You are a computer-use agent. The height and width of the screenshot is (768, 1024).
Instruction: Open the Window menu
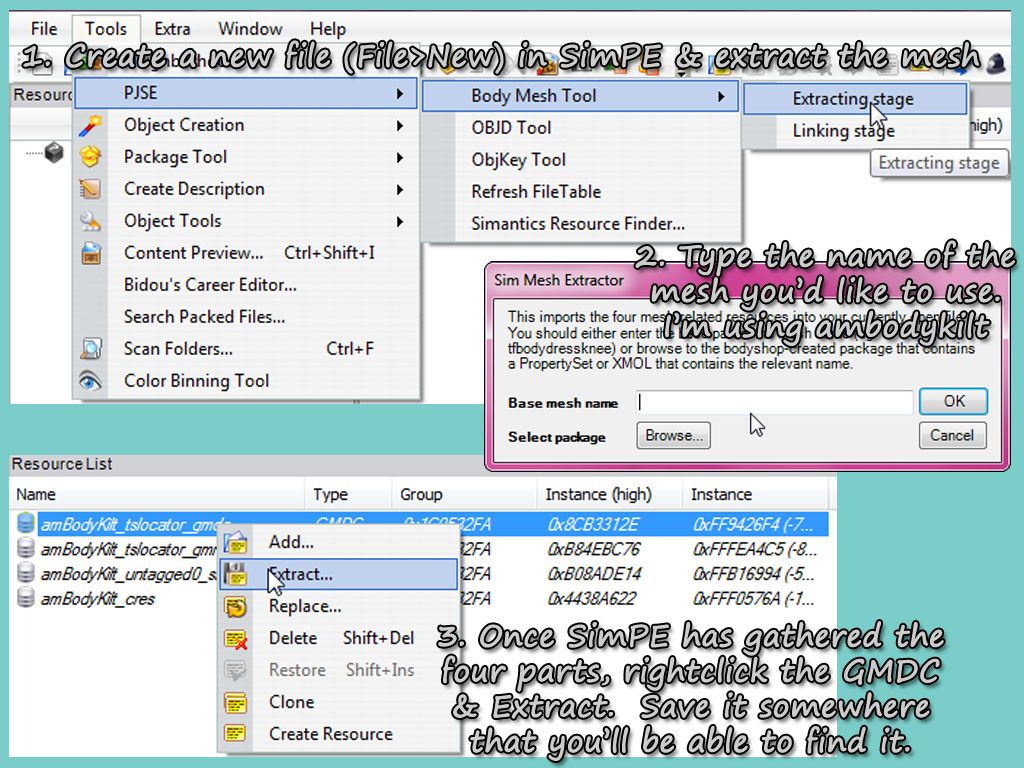(x=250, y=29)
